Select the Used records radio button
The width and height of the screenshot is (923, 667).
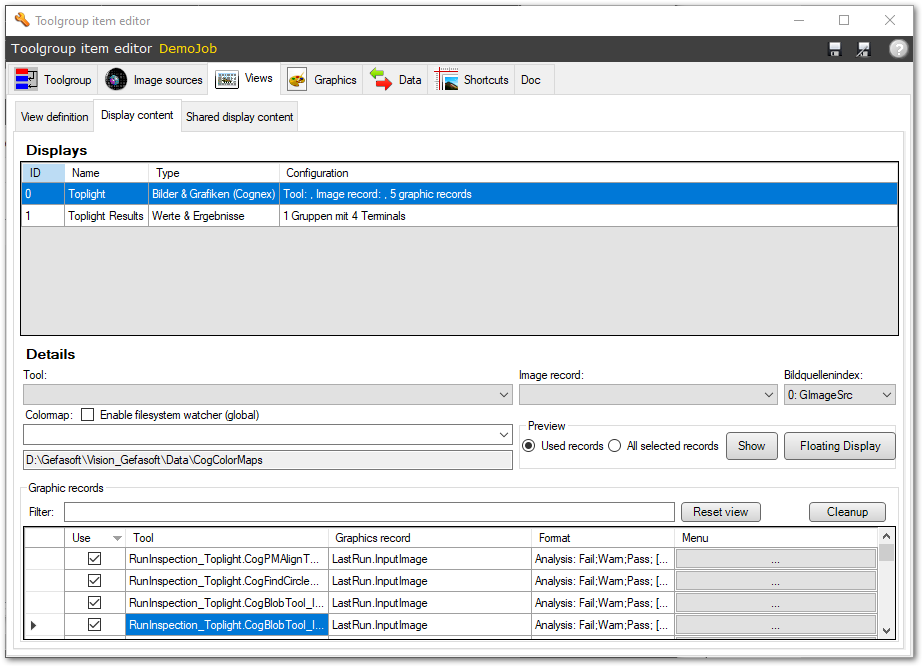[x=529, y=446]
